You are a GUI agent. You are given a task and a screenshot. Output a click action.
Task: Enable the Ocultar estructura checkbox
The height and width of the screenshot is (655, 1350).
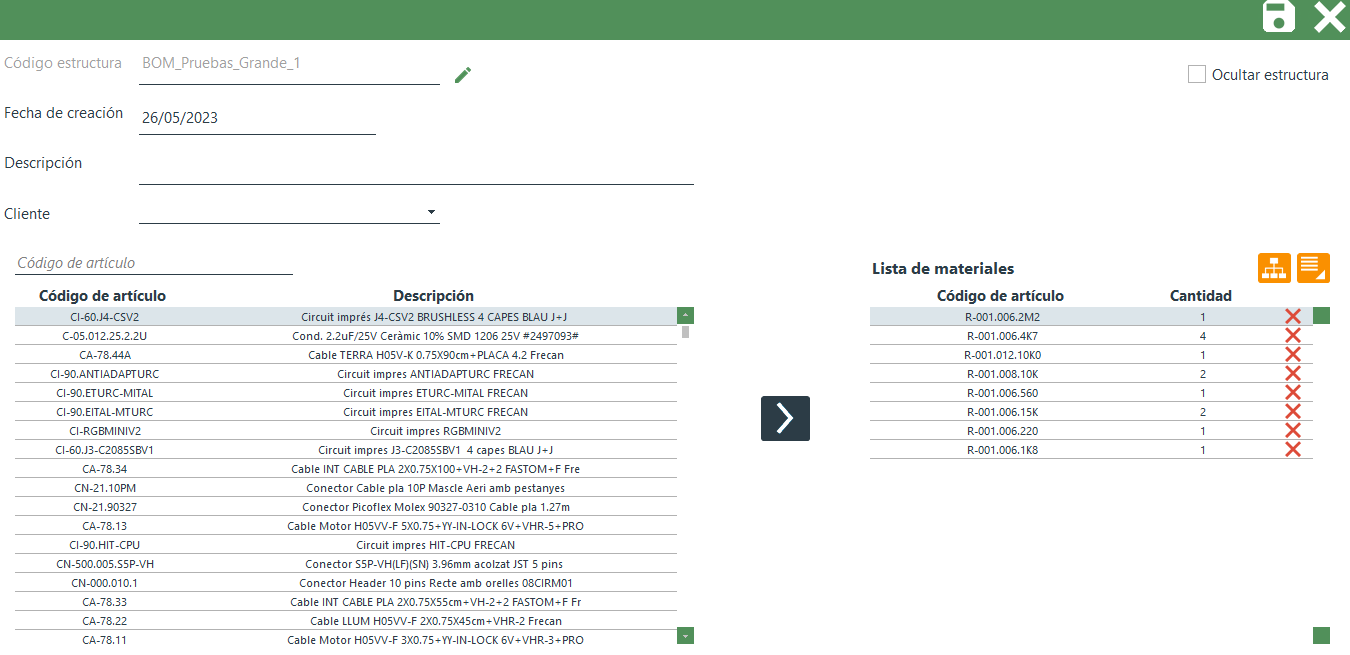tap(1196, 75)
